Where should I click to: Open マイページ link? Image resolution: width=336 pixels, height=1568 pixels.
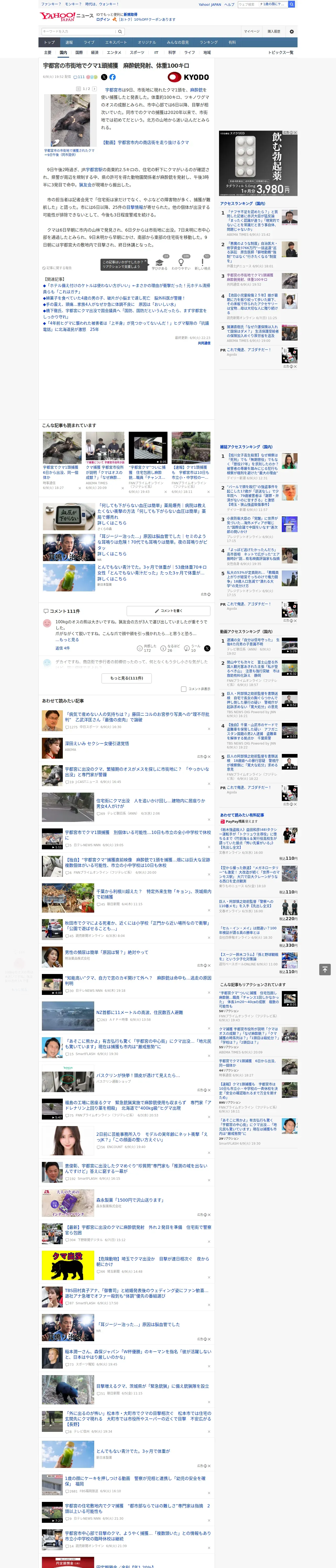[252, 31]
